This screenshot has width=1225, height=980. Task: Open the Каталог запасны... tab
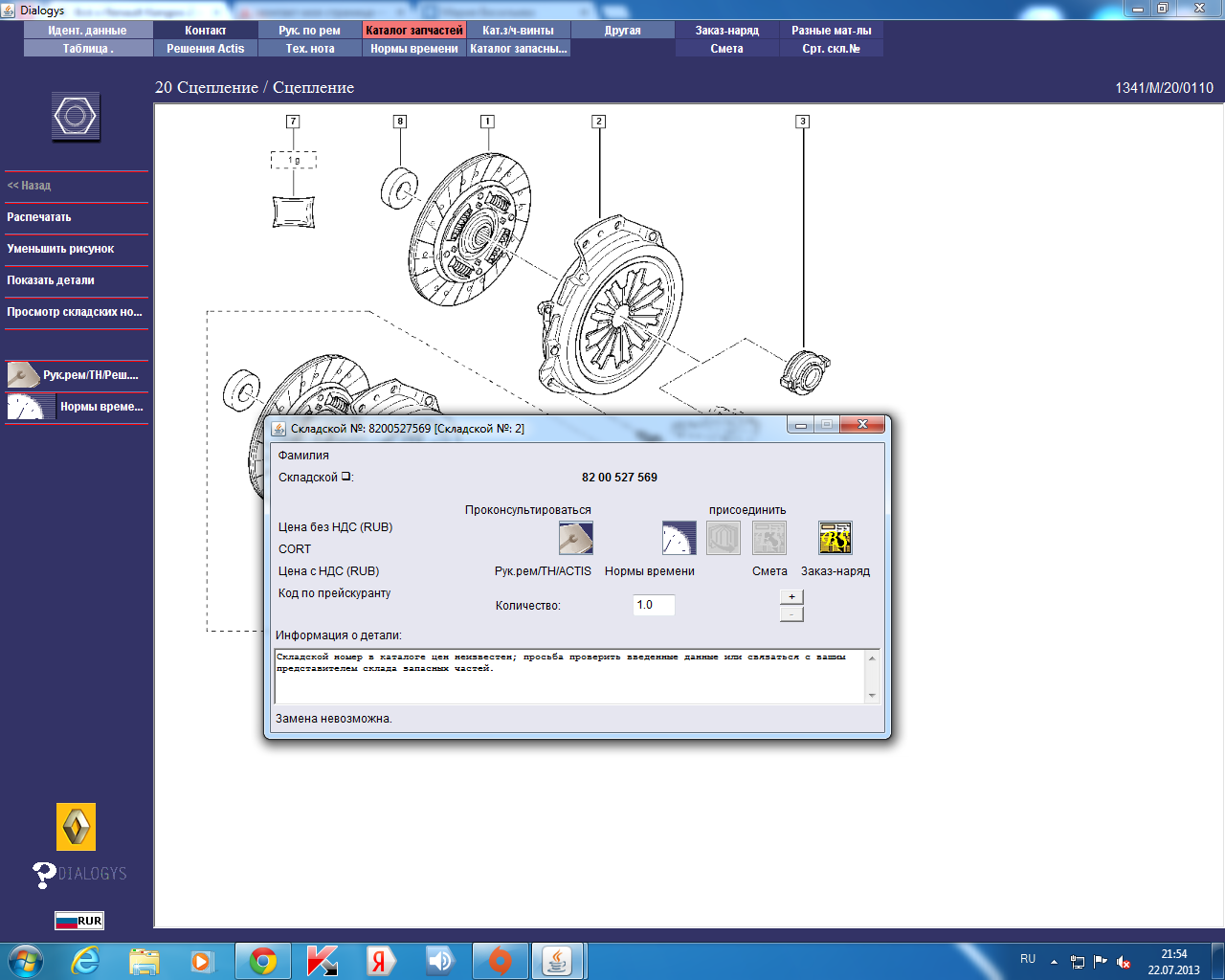[519, 49]
